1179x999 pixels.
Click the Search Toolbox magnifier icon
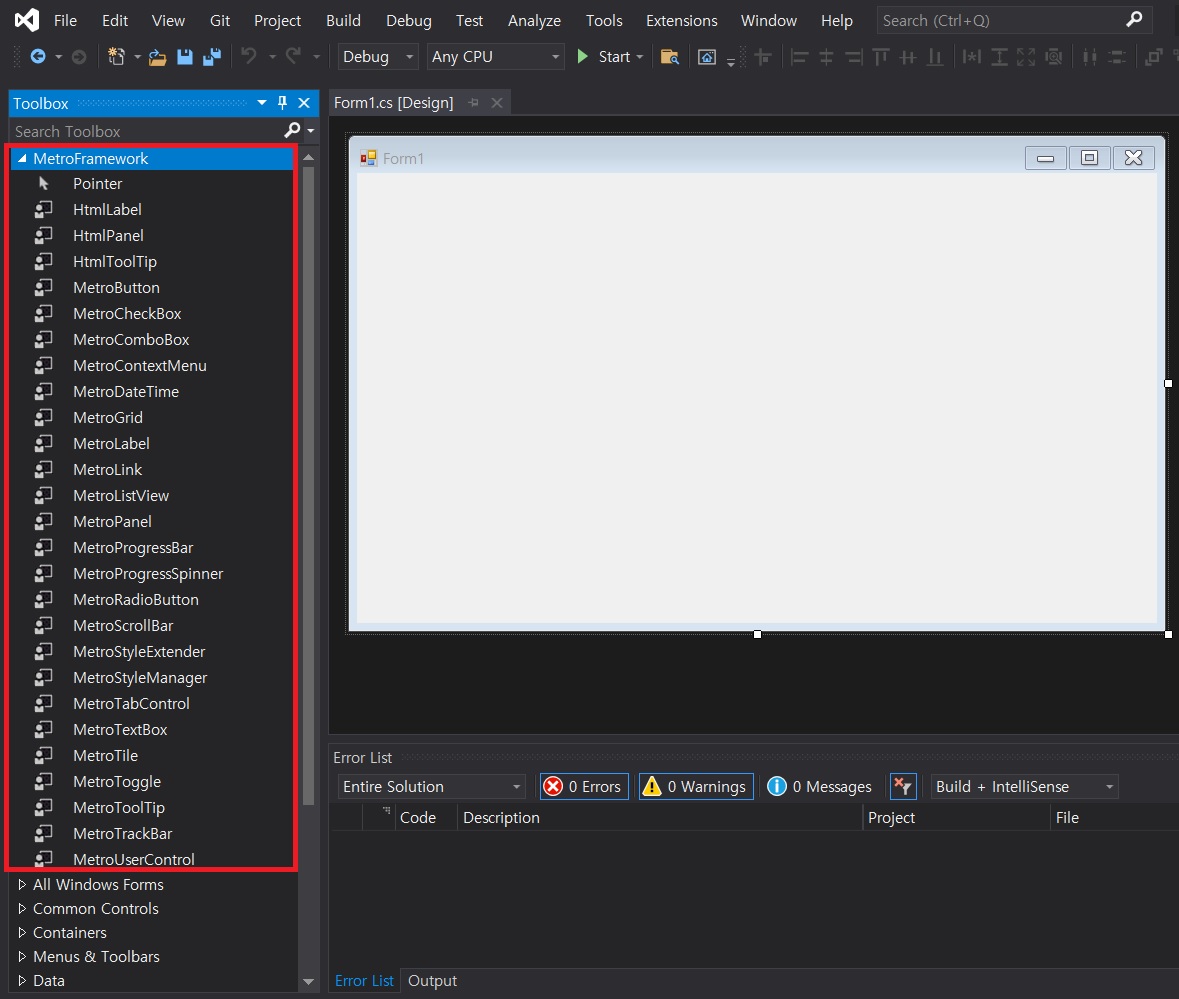[292, 131]
